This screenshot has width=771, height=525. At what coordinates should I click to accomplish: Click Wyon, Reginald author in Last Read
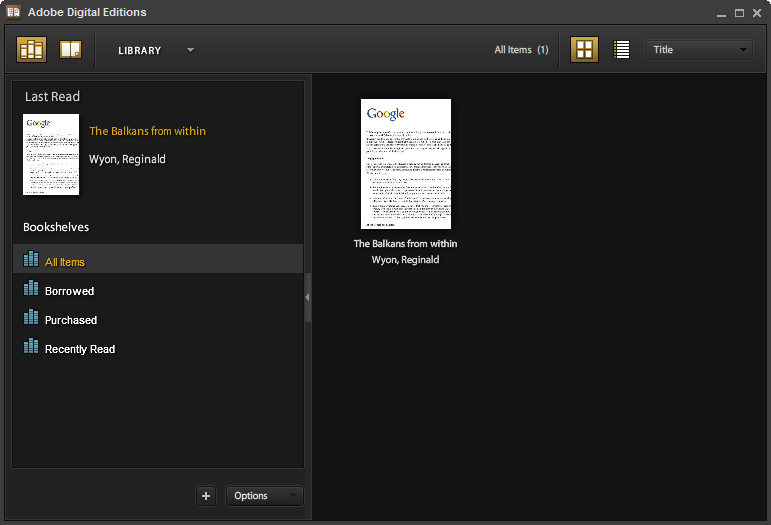[x=127, y=159]
